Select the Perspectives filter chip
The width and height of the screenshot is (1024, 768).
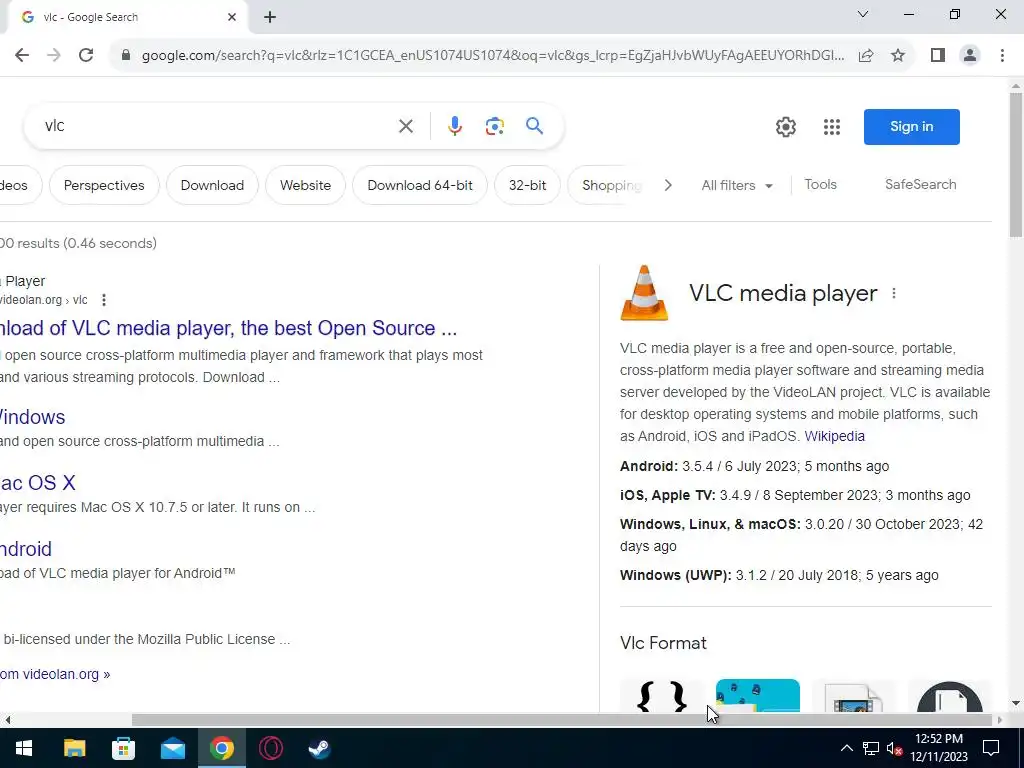coord(104,185)
